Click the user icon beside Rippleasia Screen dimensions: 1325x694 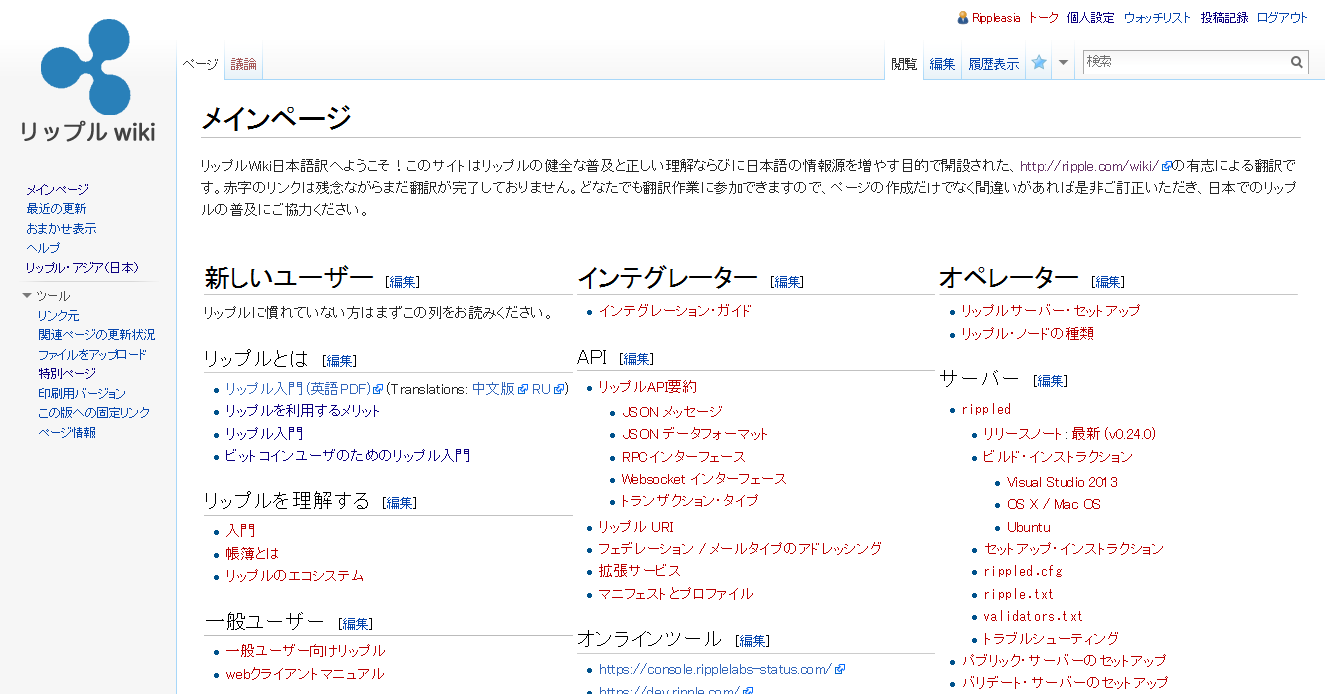pyautogui.click(x=963, y=18)
